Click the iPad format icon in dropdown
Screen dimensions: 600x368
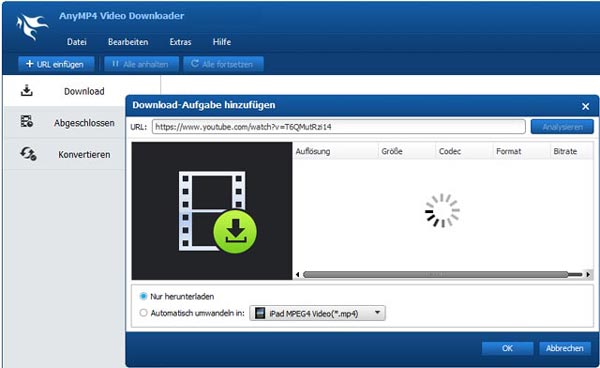[260, 313]
